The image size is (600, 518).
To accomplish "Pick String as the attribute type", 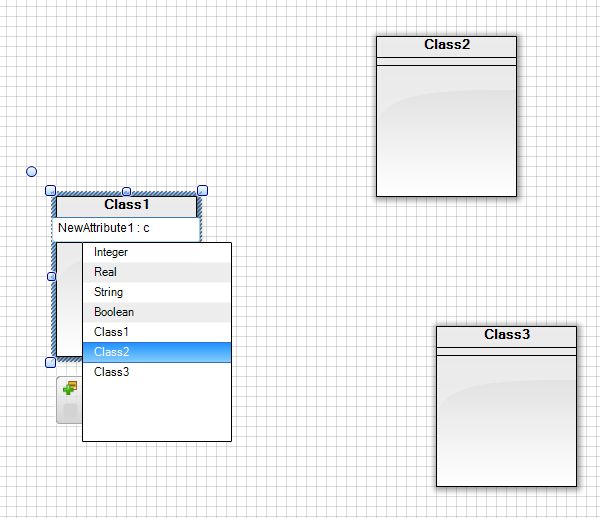I will [157, 292].
